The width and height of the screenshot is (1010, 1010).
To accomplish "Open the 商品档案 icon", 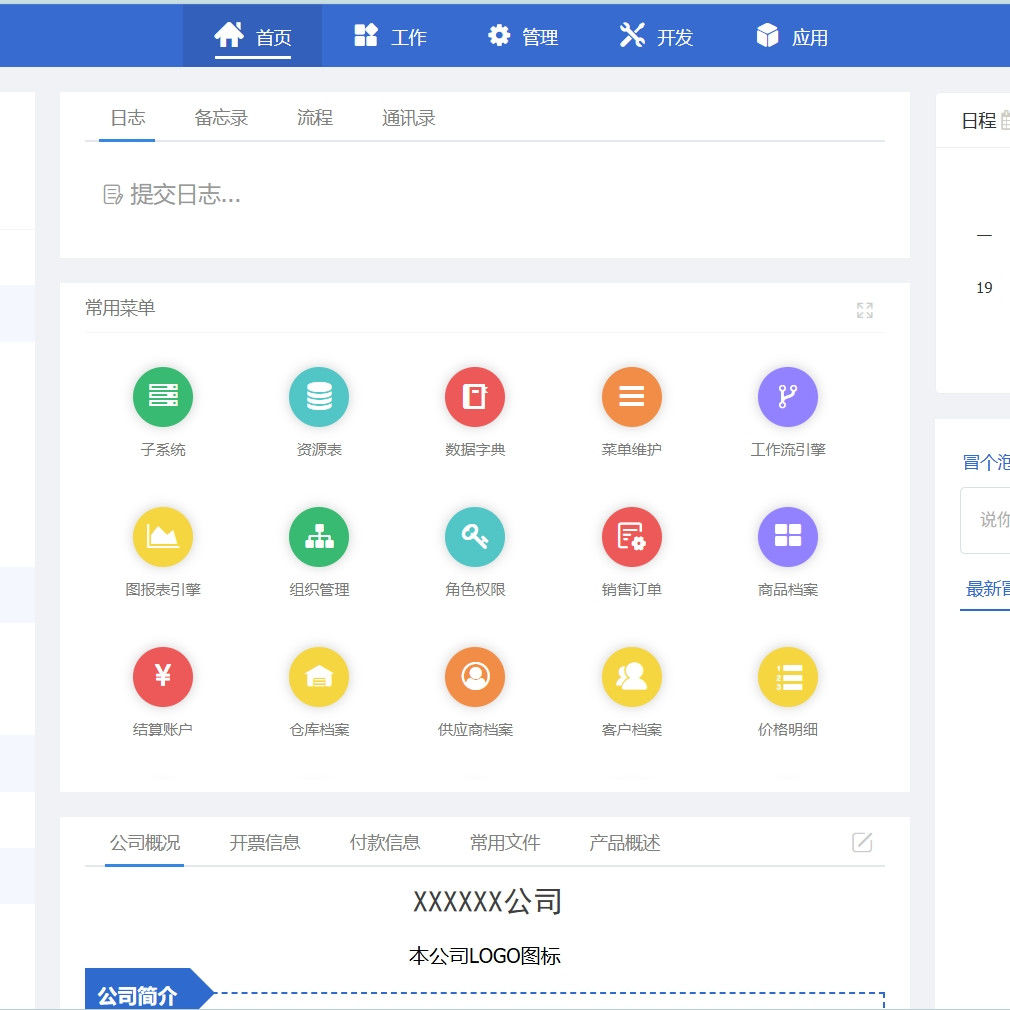I will 788,537.
